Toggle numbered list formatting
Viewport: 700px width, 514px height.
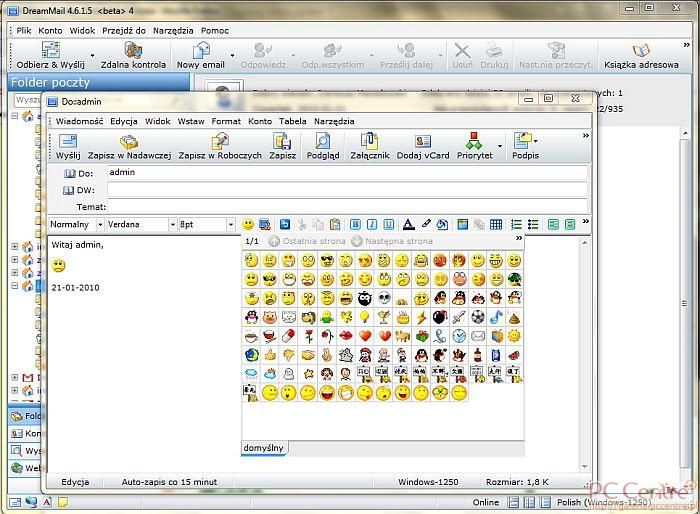click(x=516, y=224)
